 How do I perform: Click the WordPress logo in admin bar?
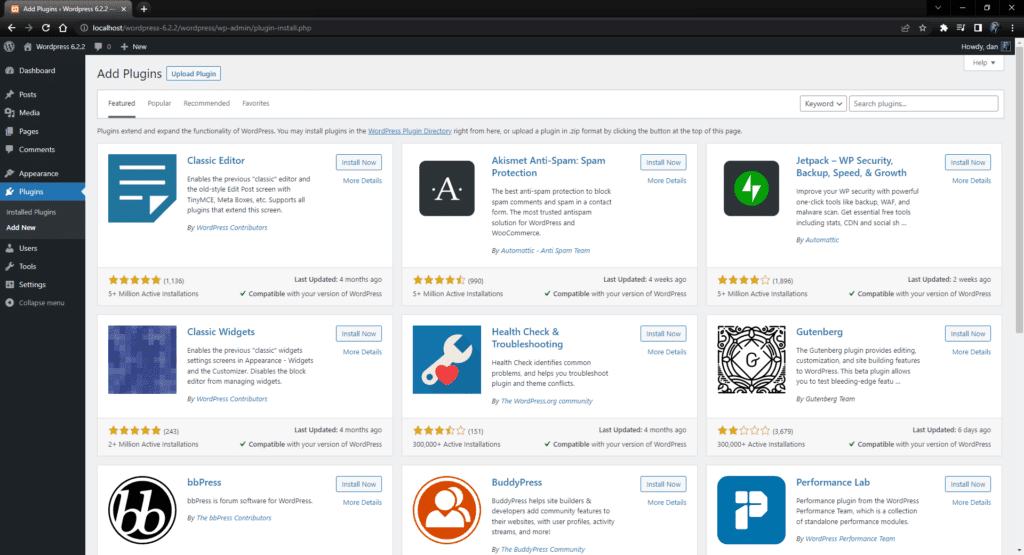[x=9, y=46]
